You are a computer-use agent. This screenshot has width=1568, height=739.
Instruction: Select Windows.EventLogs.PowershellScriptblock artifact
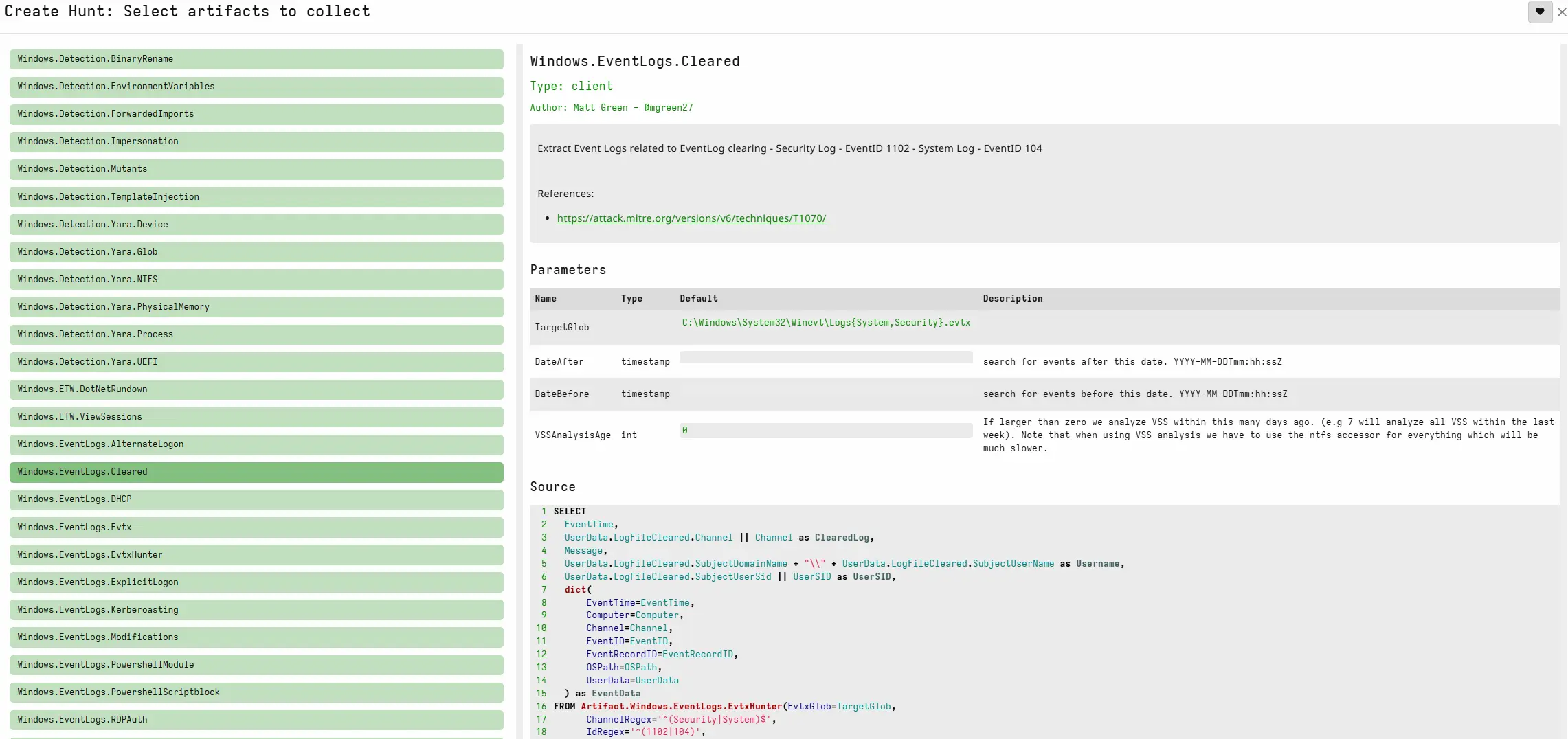256,692
